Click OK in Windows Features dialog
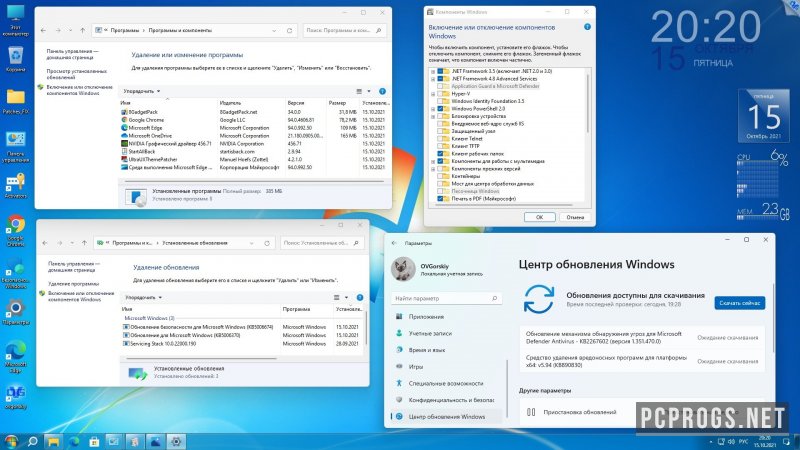The width and height of the screenshot is (800, 450). [539, 217]
